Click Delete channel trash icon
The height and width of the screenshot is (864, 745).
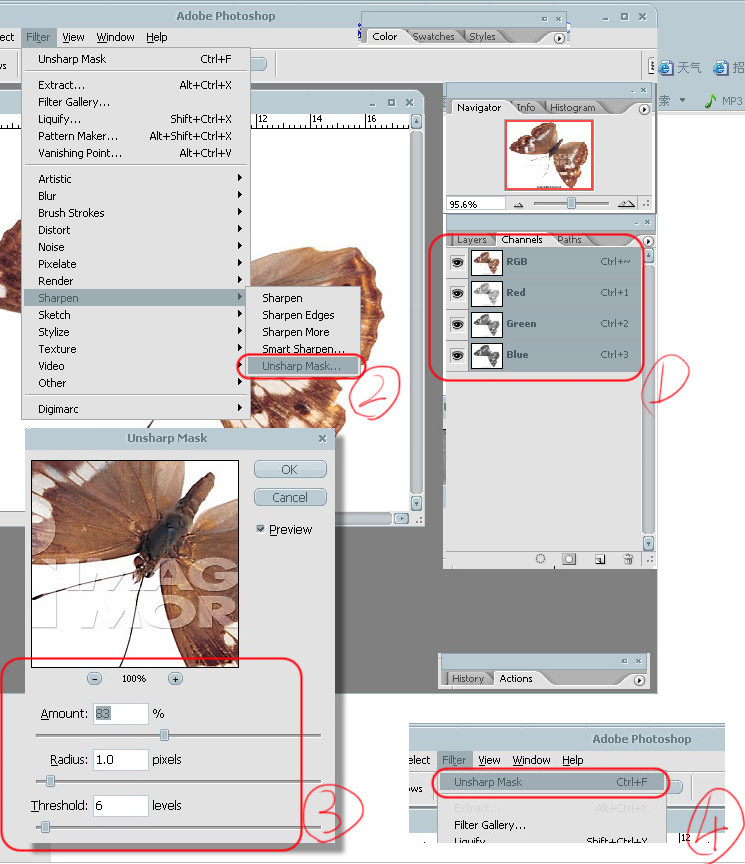pyautogui.click(x=628, y=559)
